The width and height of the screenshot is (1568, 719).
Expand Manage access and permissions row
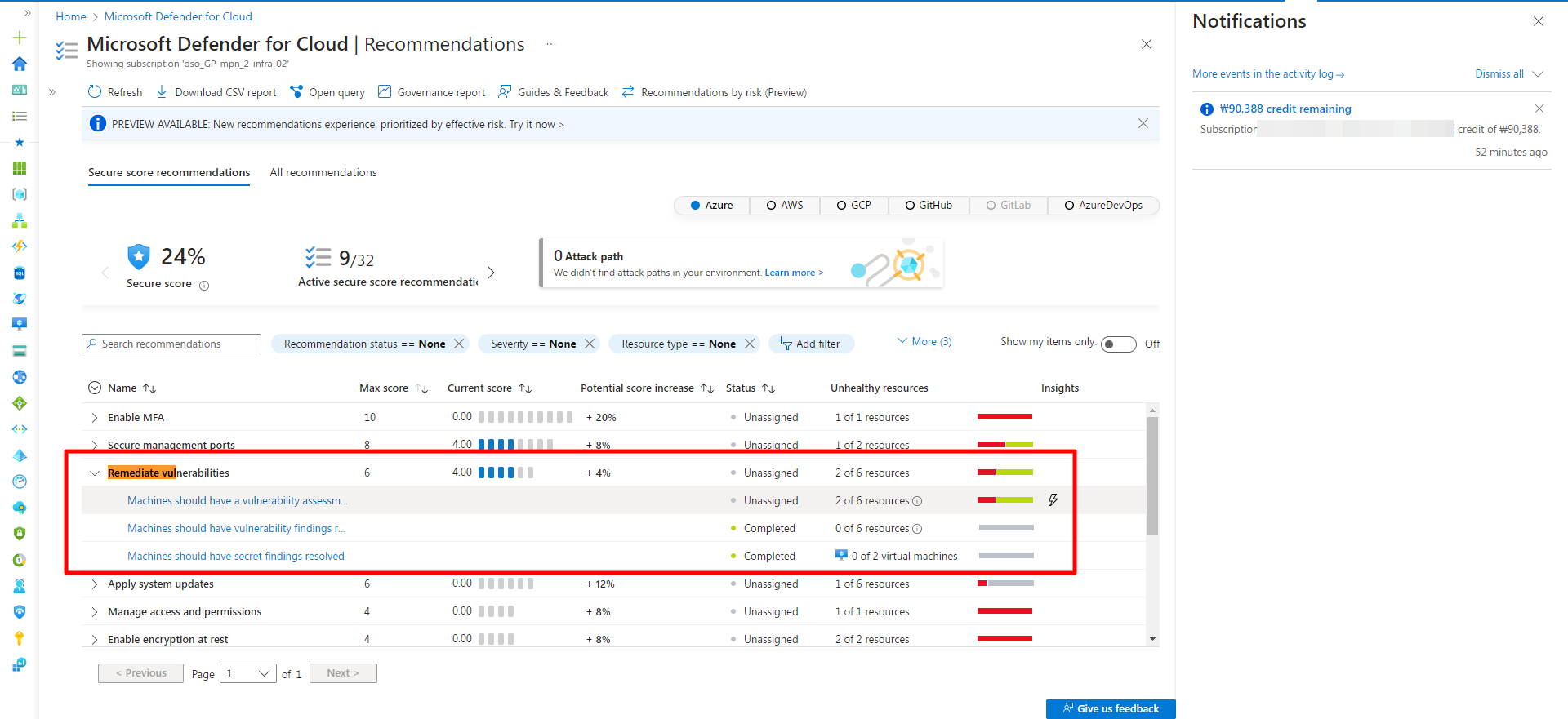click(95, 611)
